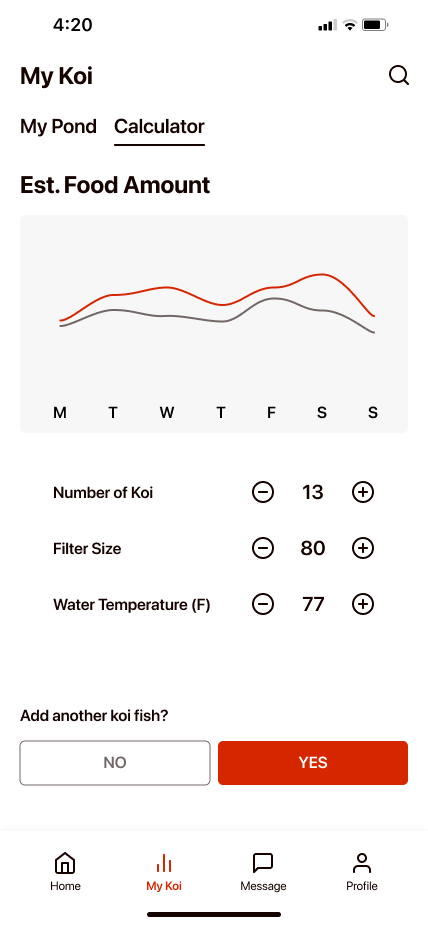Tap the red YES button
This screenshot has width=428, height=926.
(x=313, y=762)
